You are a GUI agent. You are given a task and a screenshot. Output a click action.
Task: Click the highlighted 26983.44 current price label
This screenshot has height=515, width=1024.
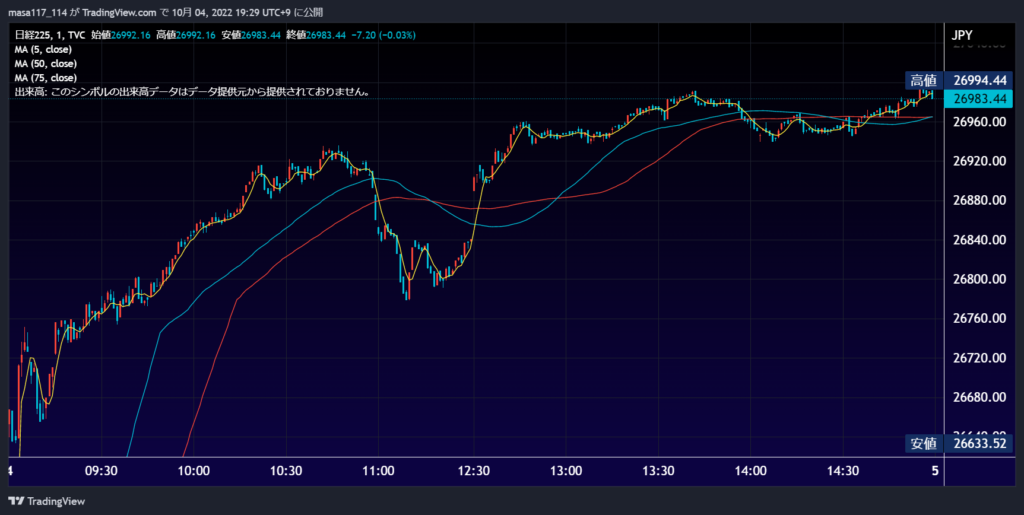pyautogui.click(x=979, y=99)
